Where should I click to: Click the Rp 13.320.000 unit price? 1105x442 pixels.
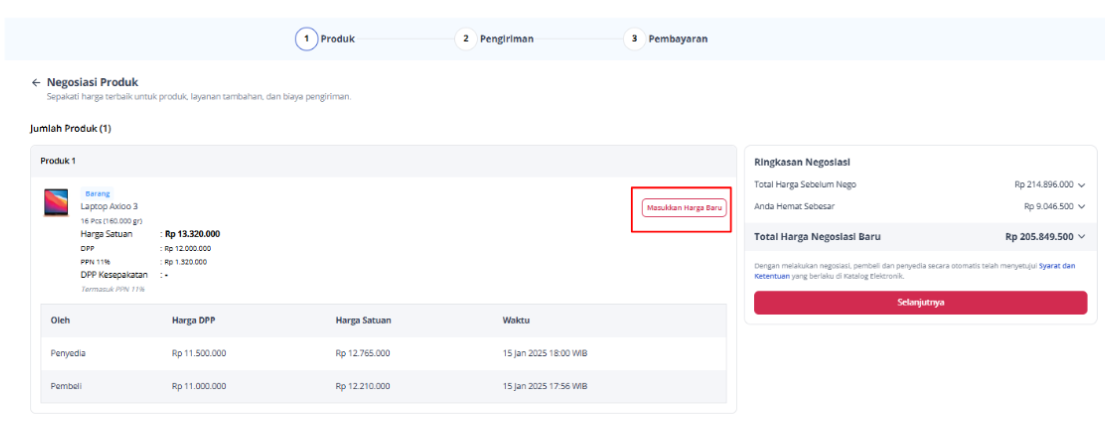click(192, 234)
